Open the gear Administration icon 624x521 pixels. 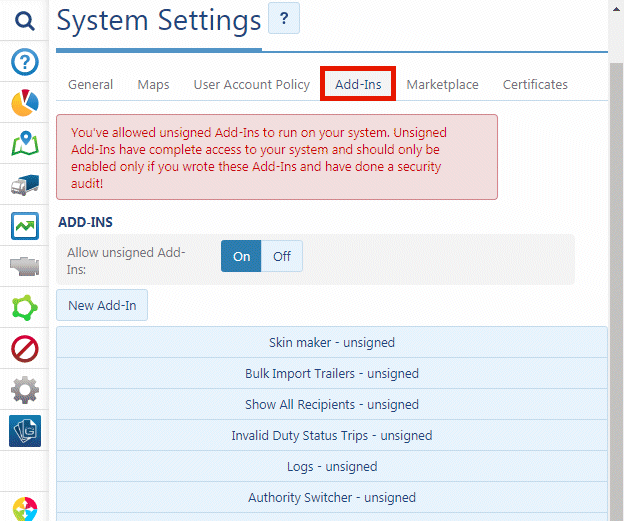pos(25,389)
